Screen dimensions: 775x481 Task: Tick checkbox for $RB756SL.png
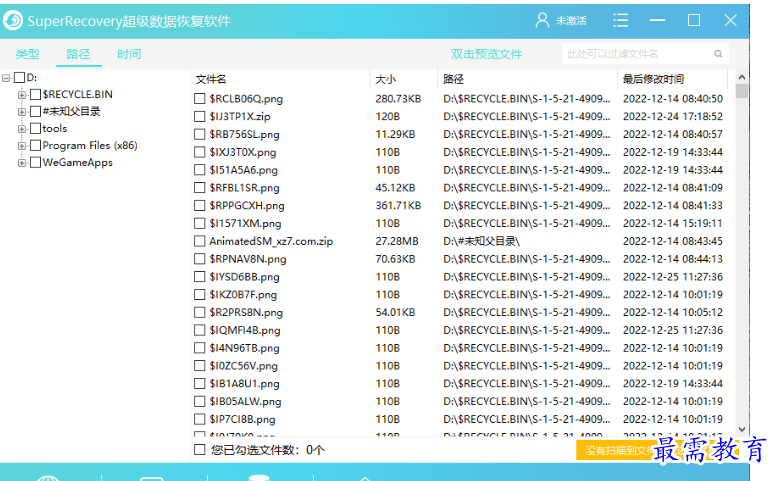[x=200, y=134]
